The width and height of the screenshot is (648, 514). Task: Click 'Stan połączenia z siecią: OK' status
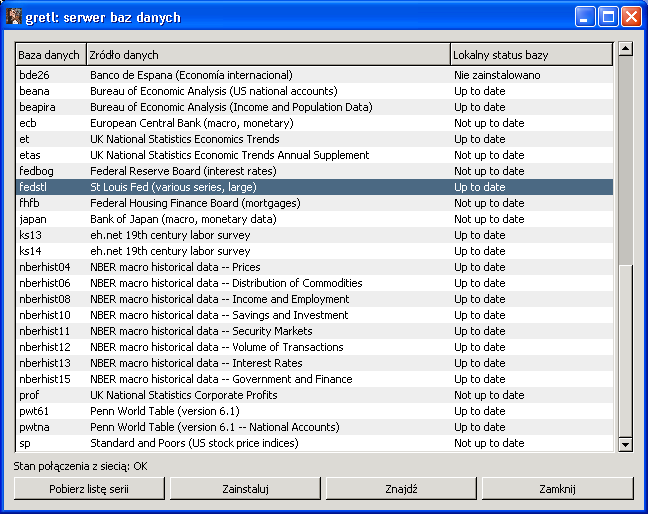[80, 466]
